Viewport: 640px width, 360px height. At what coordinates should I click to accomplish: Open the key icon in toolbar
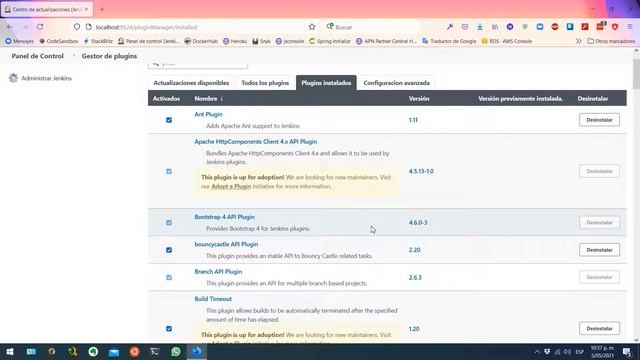coord(450,27)
